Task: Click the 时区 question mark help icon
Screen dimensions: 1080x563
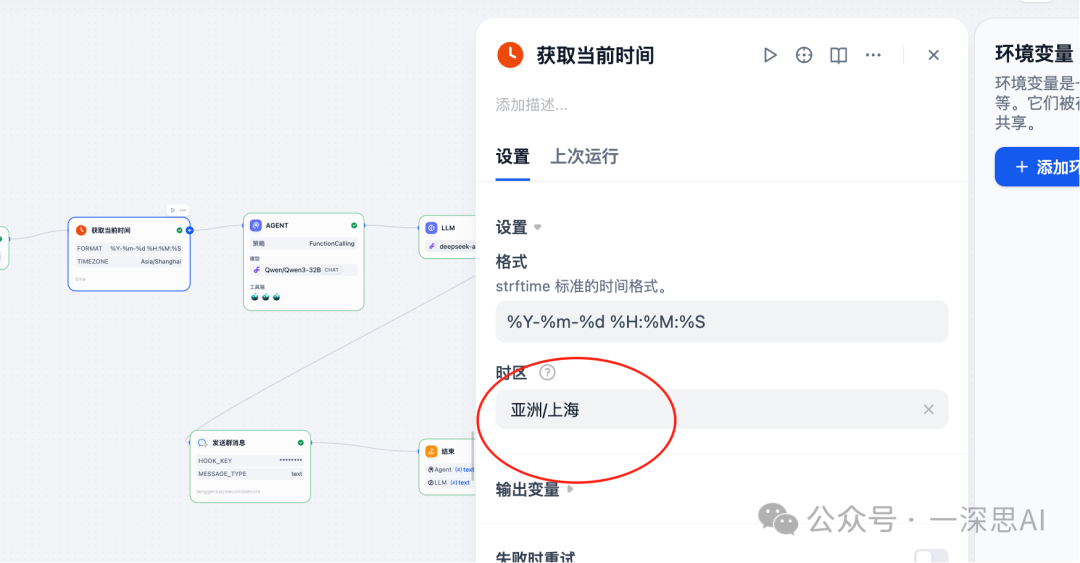Action: 547,373
